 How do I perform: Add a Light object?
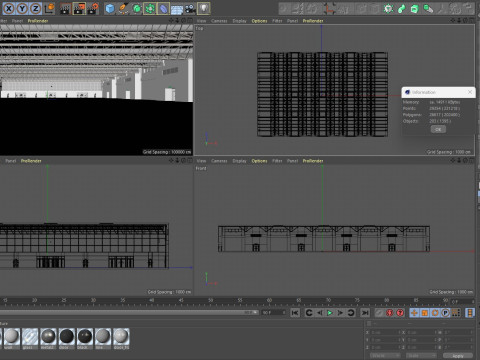pos(204,8)
